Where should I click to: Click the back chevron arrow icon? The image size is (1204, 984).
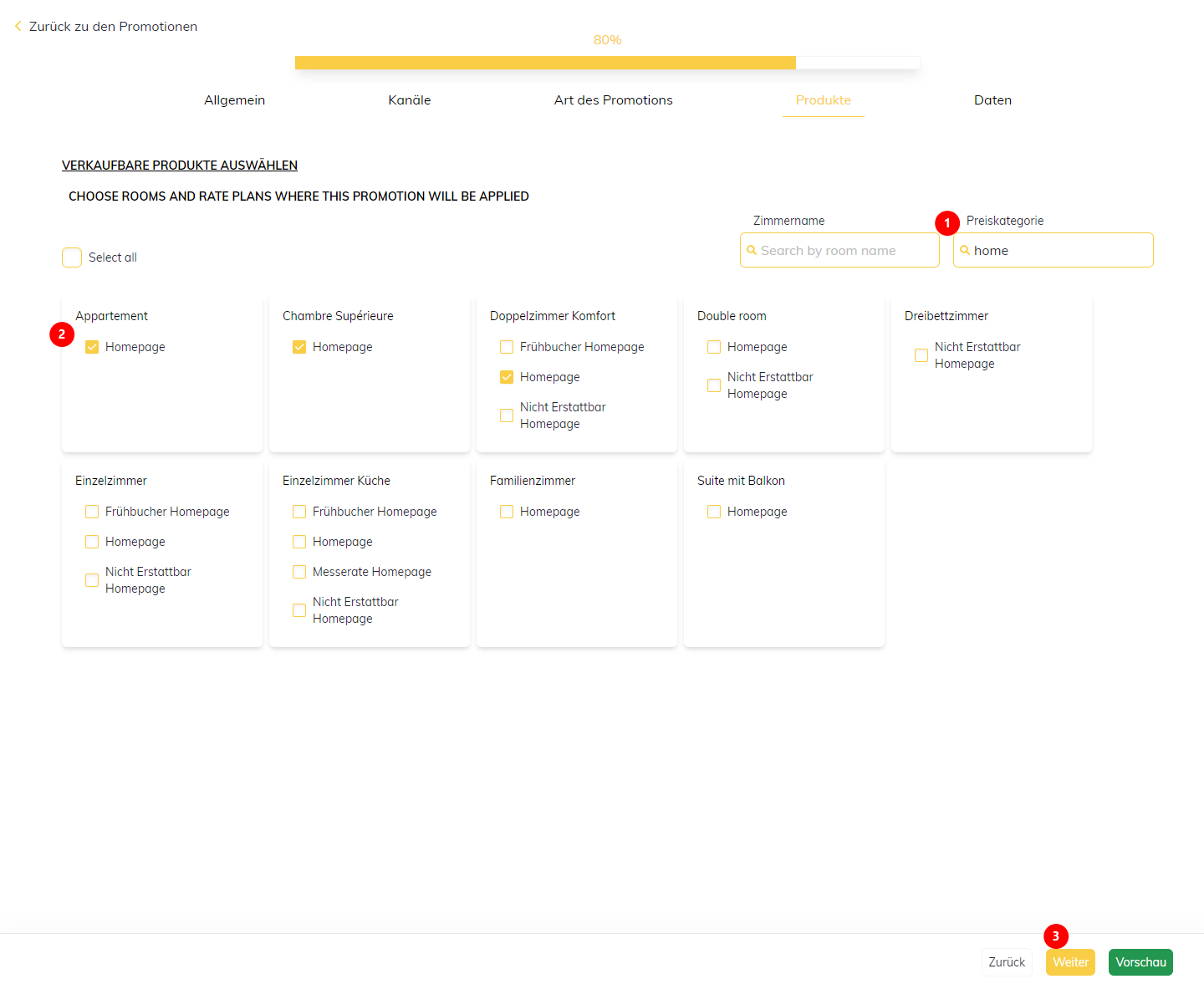tap(18, 27)
